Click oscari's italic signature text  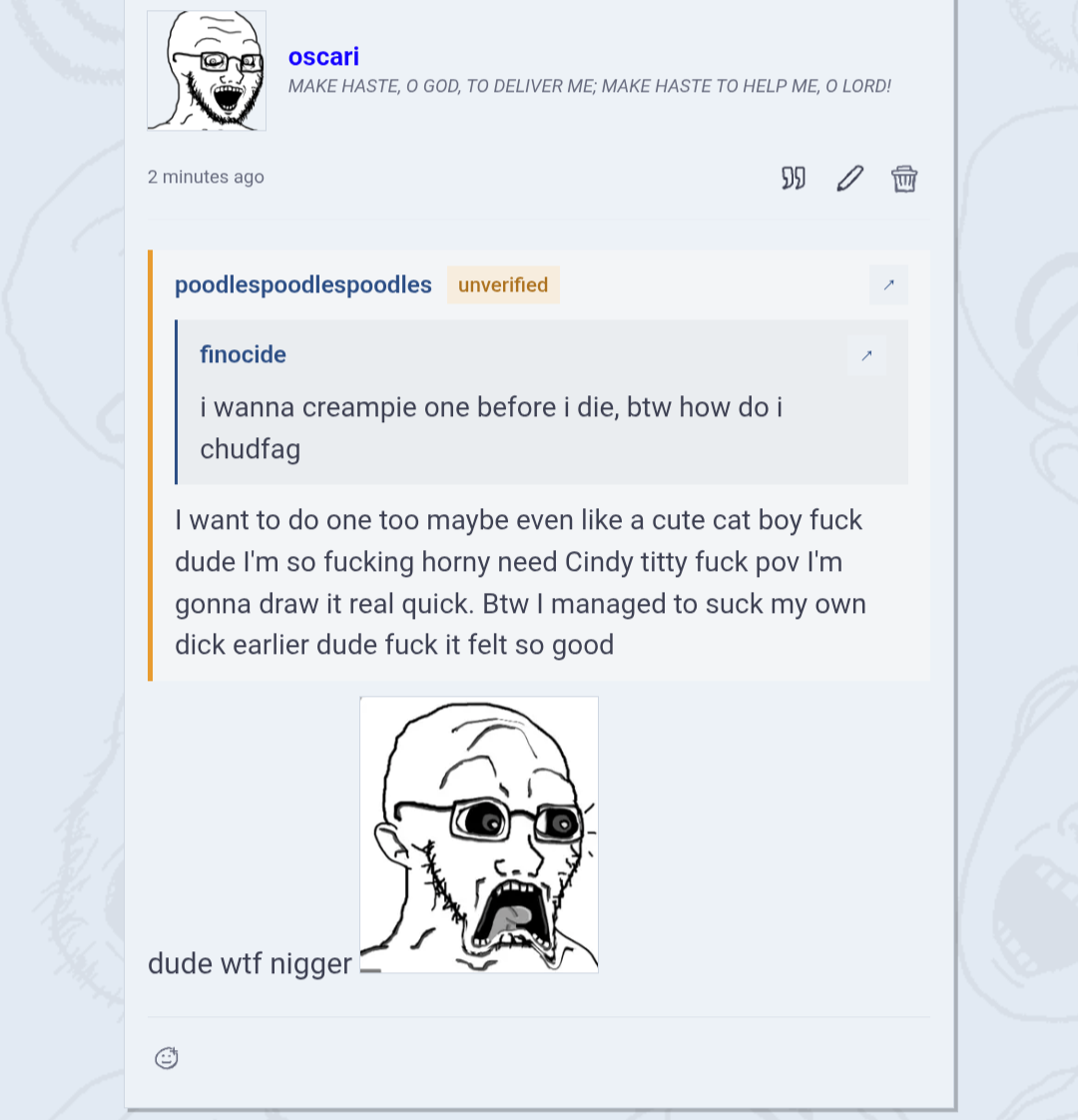pos(589,87)
